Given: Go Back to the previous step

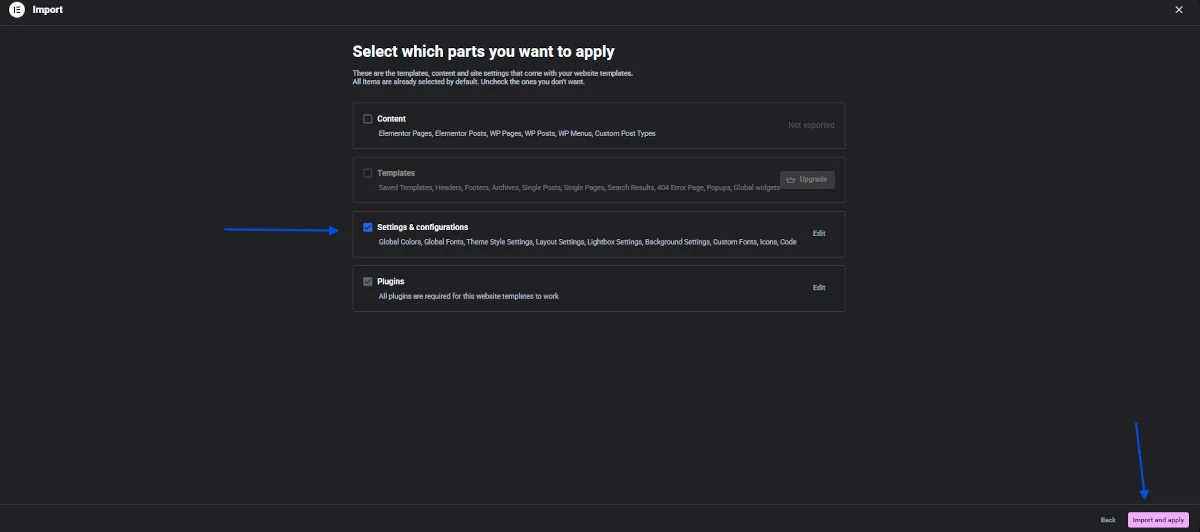Looking at the screenshot, I should click(x=1108, y=520).
